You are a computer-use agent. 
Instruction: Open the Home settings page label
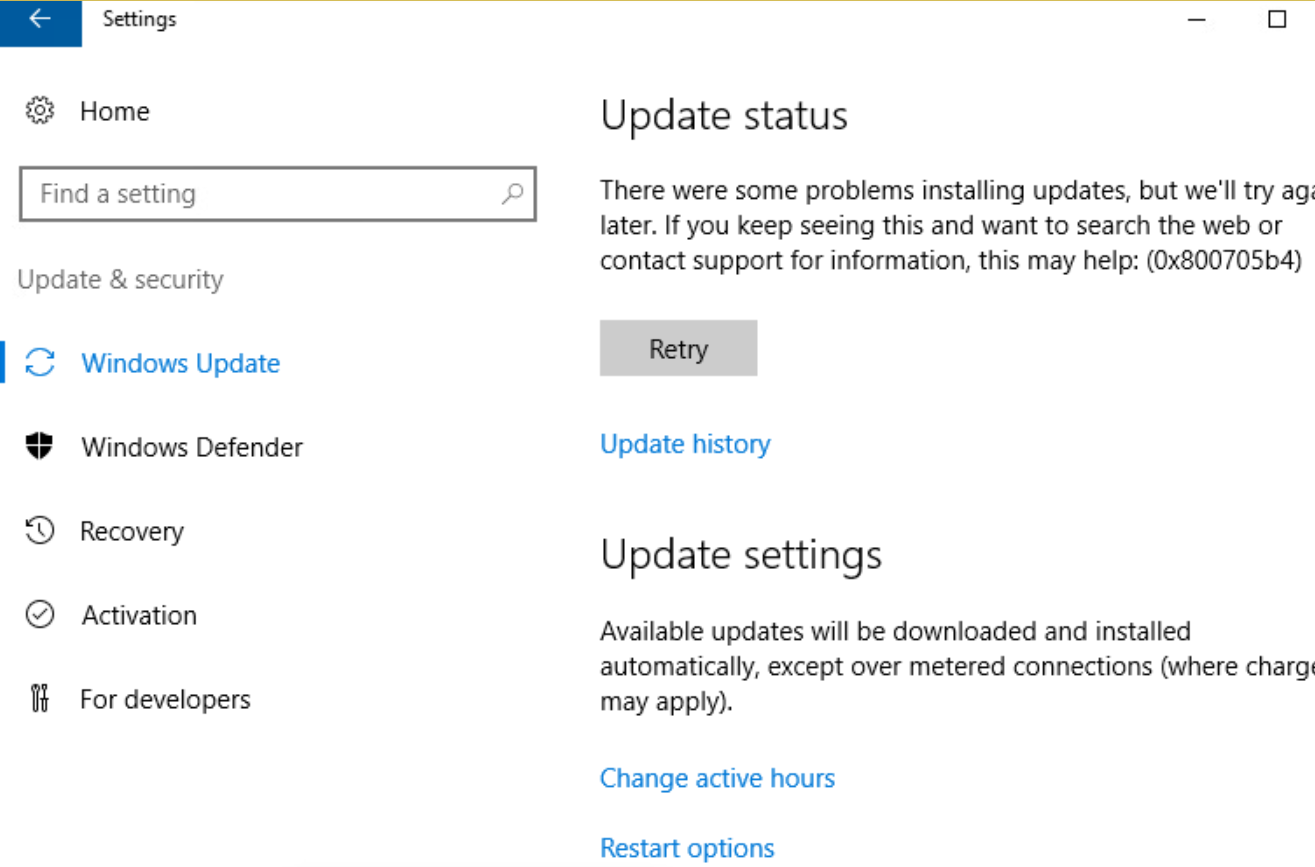[x=115, y=111]
